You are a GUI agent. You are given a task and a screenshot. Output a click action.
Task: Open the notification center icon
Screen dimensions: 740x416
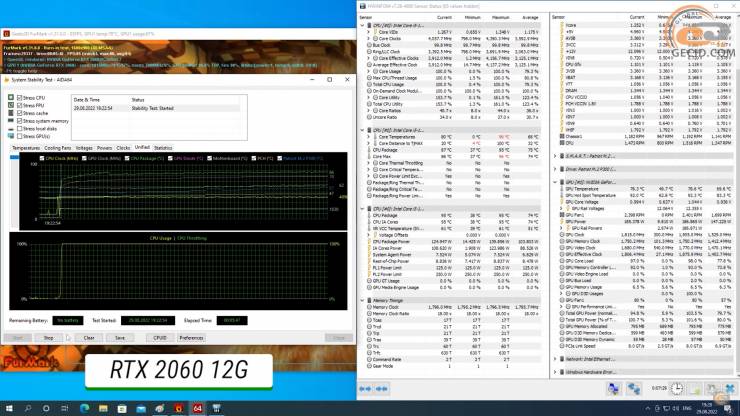click(728, 408)
